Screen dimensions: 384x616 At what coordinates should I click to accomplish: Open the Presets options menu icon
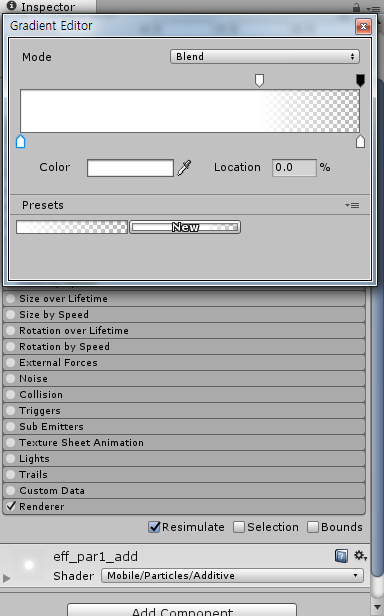tap(352, 205)
